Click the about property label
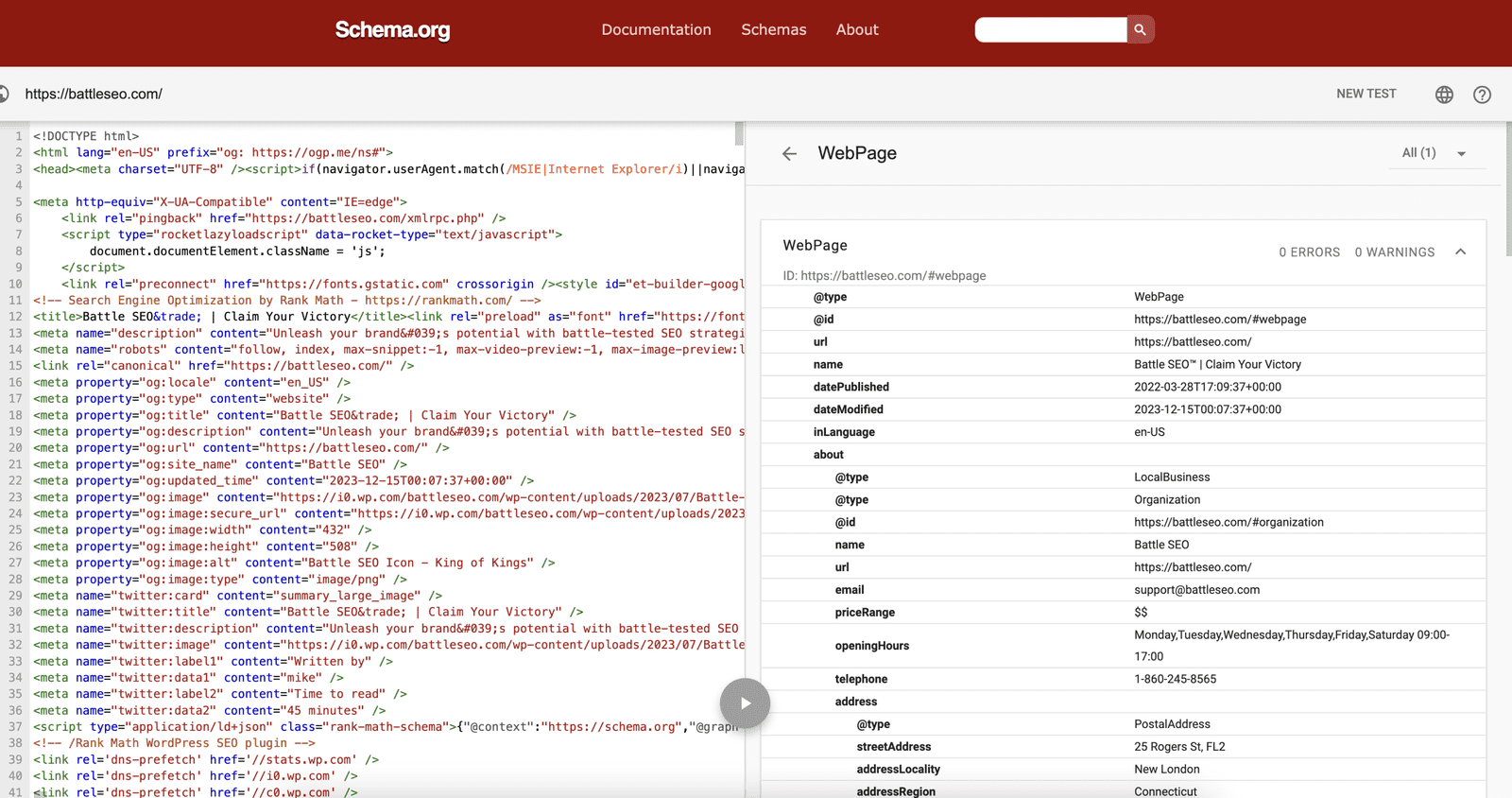Screen dimensions: 1512x798 point(828,455)
